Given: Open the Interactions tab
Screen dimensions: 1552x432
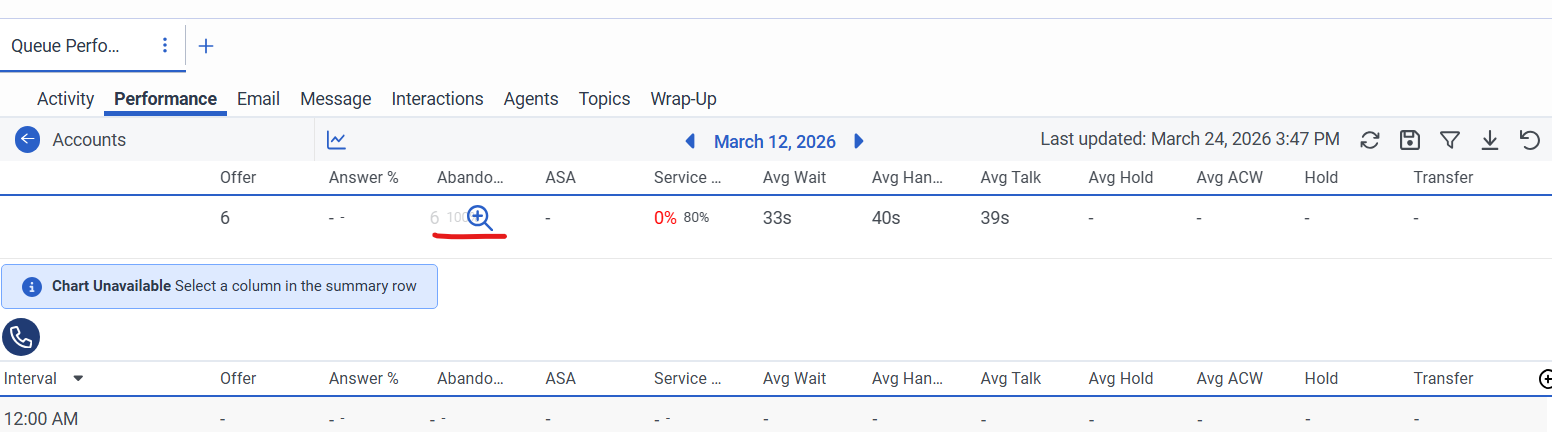Looking at the screenshot, I should pos(437,99).
